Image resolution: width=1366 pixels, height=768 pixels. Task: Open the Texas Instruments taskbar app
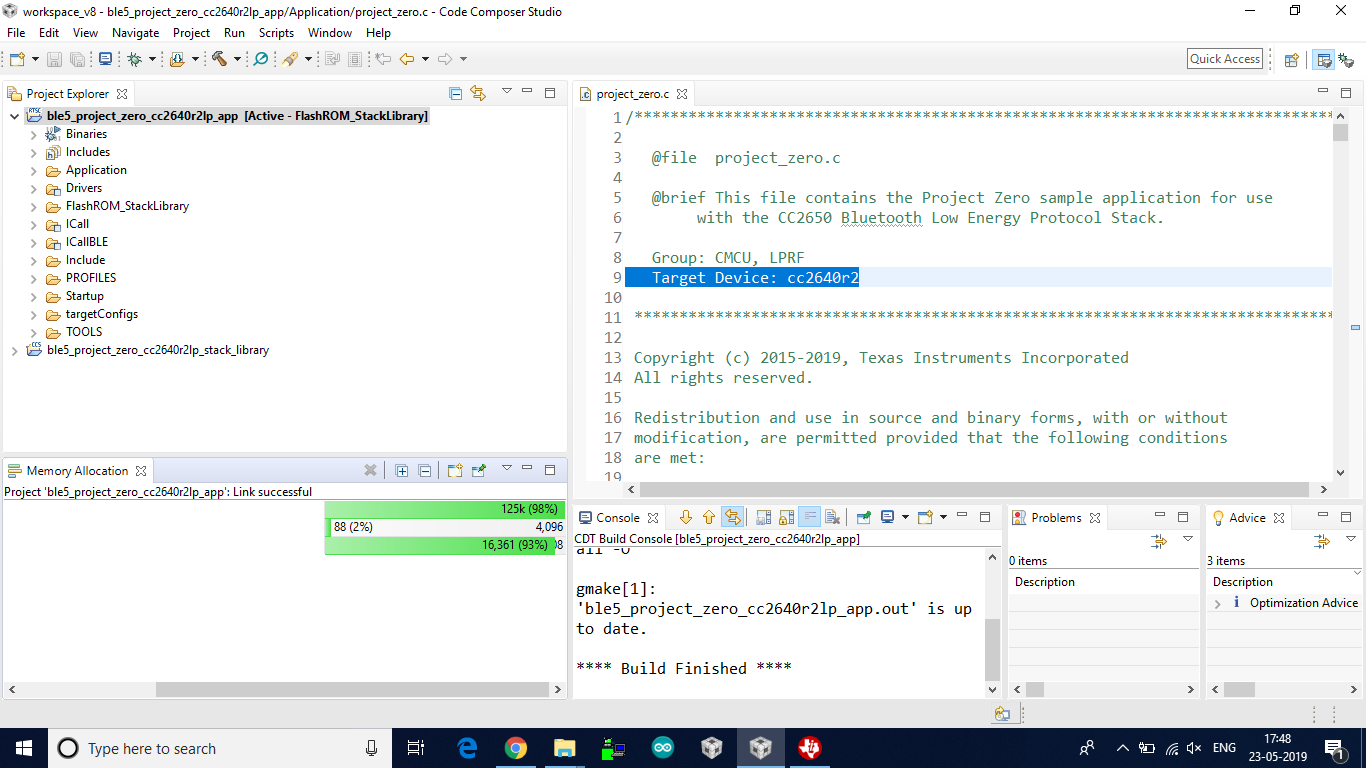tap(810, 748)
